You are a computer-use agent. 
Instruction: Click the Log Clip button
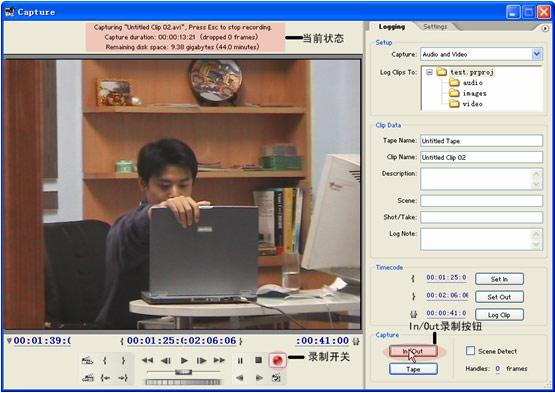coord(499,314)
